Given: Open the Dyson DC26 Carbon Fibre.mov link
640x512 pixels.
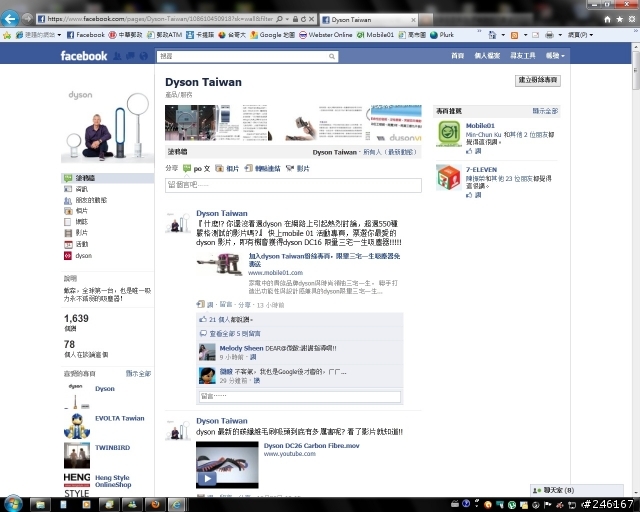Looking at the screenshot, I should point(311,445).
